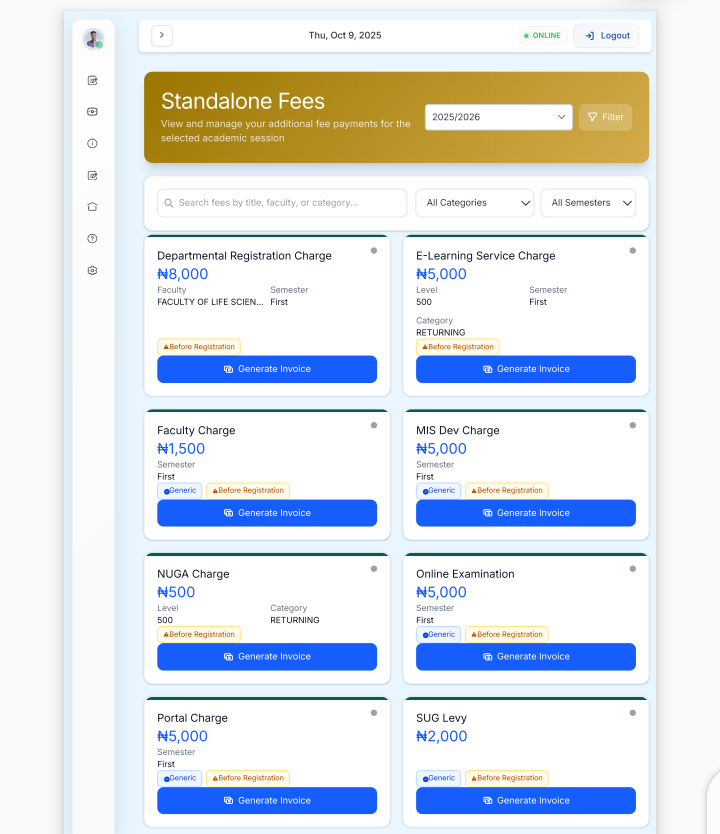Click Before Registration badge on NUGA Charge card
The height and width of the screenshot is (834, 720).
(x=199, y=634)
